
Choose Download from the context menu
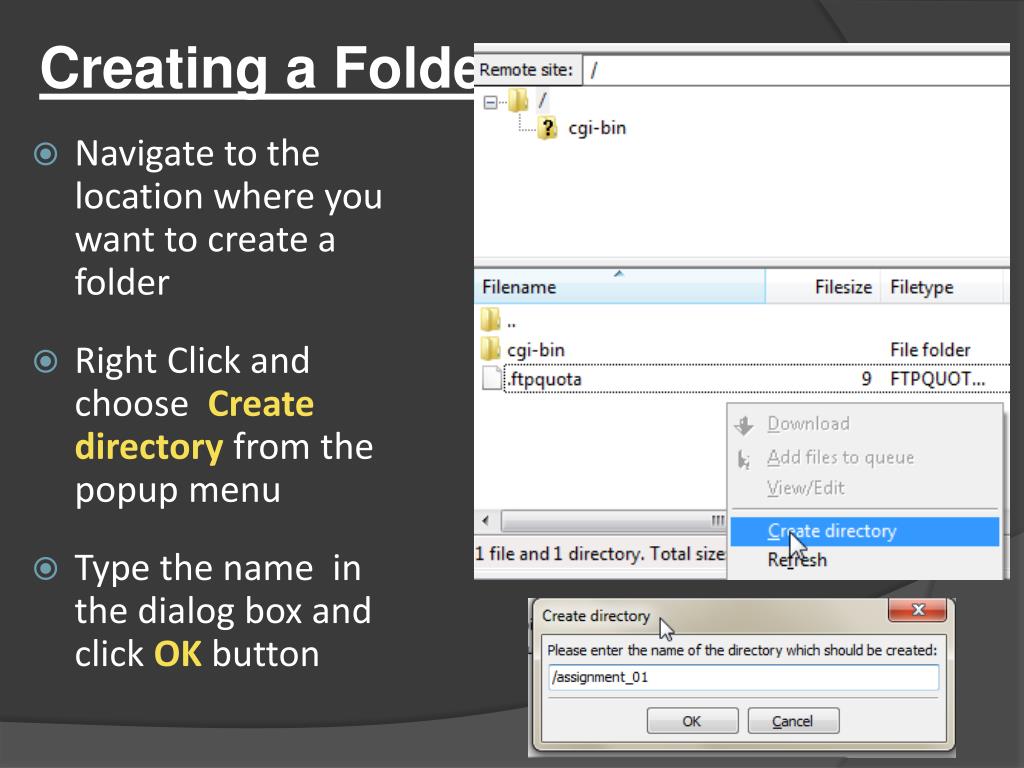point(808,424)
